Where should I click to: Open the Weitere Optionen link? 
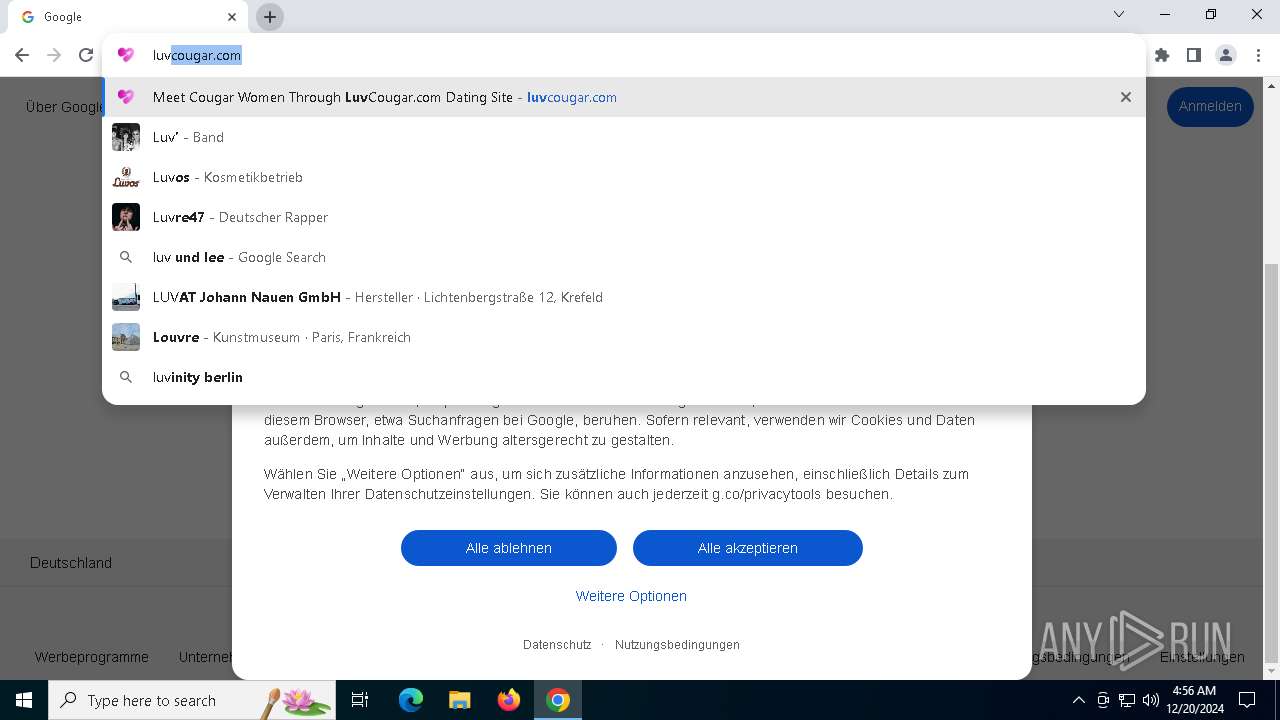tap(631, 596)
